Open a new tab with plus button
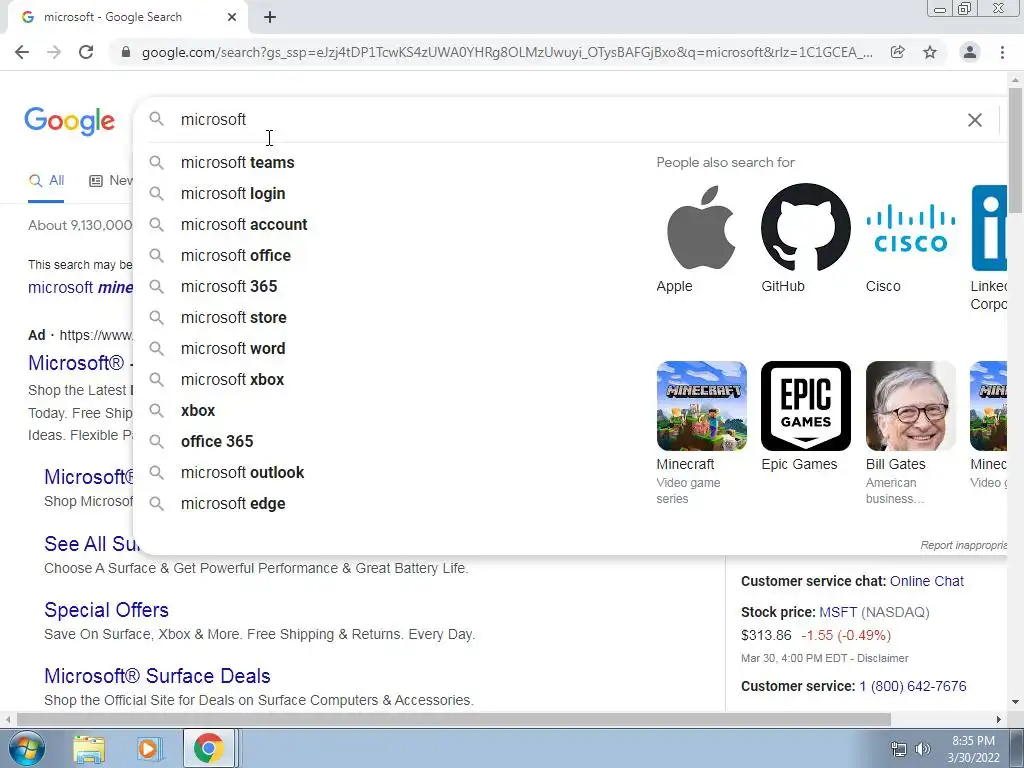The width and height of the screenshot is (1024, 768). coord(270,17)
